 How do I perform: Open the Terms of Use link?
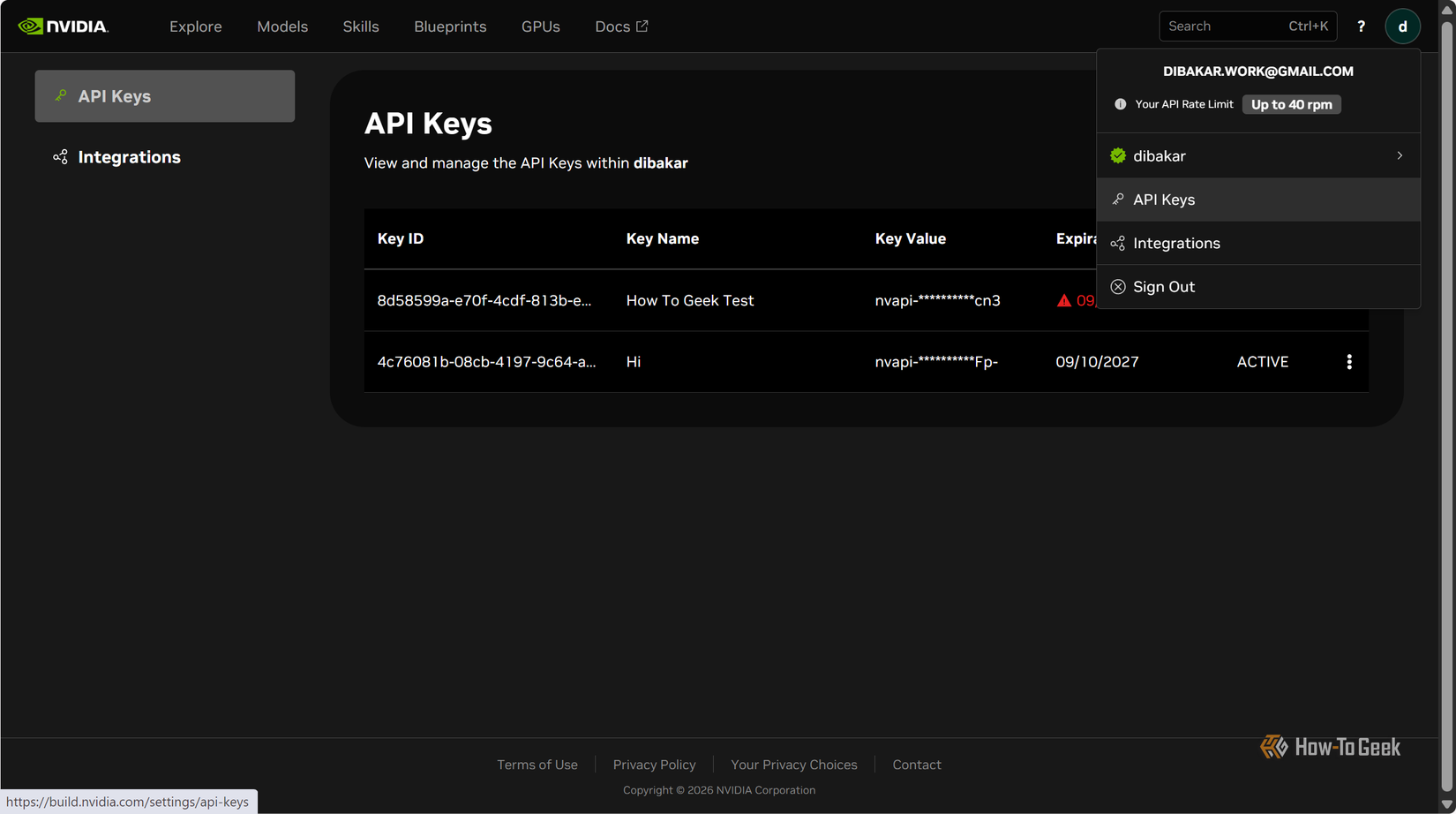(537, 765)
